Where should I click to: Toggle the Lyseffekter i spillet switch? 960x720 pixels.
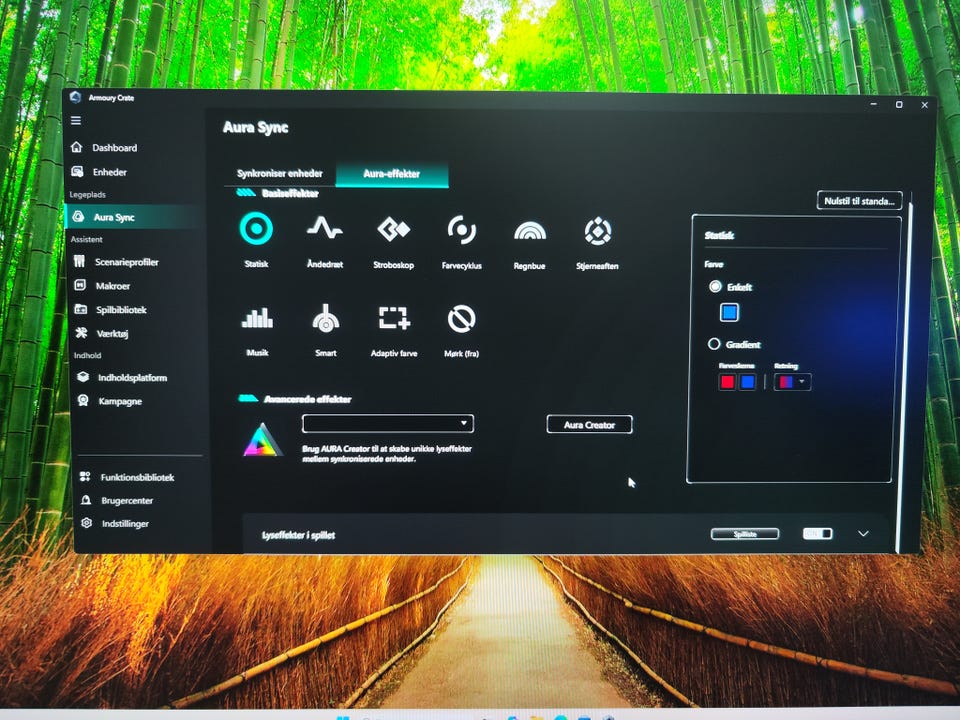(817, 533)
